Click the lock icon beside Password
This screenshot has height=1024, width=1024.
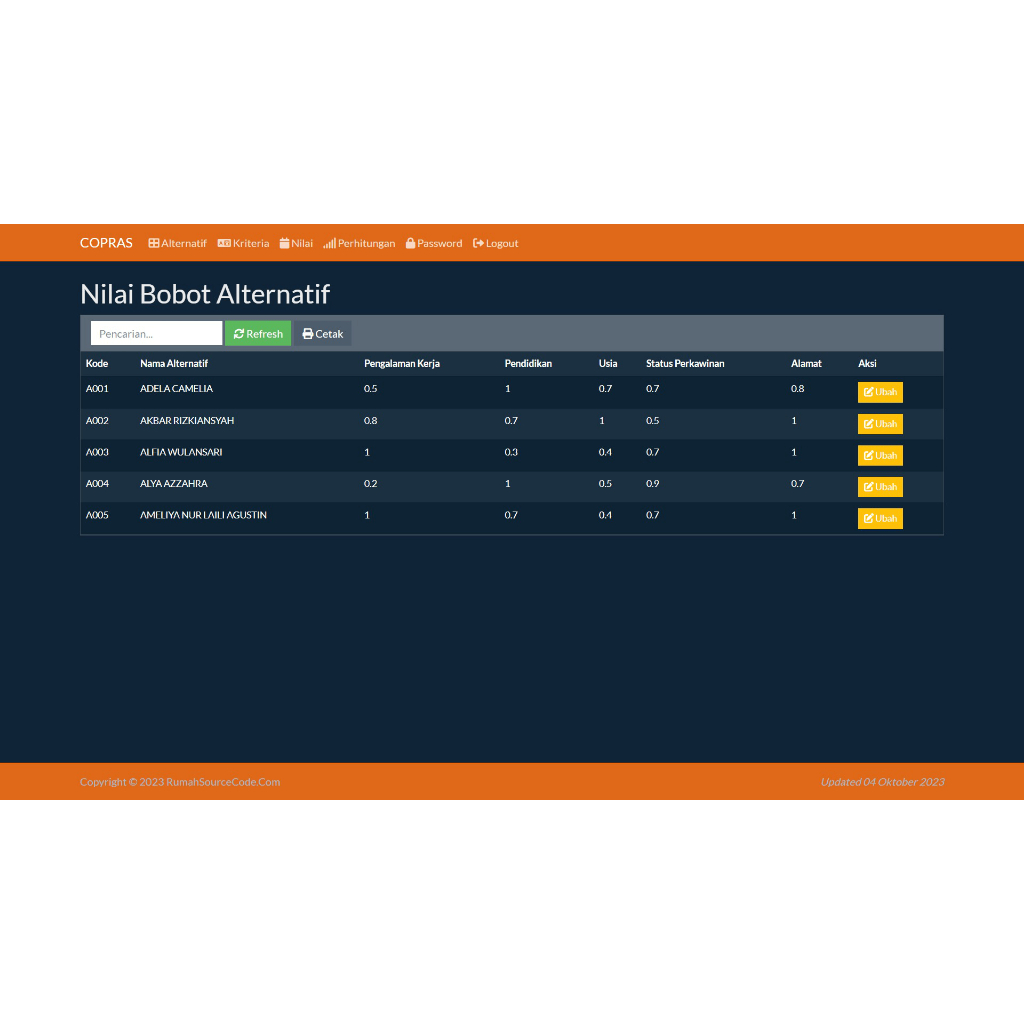pyautogui.click(x=410, y=243)
